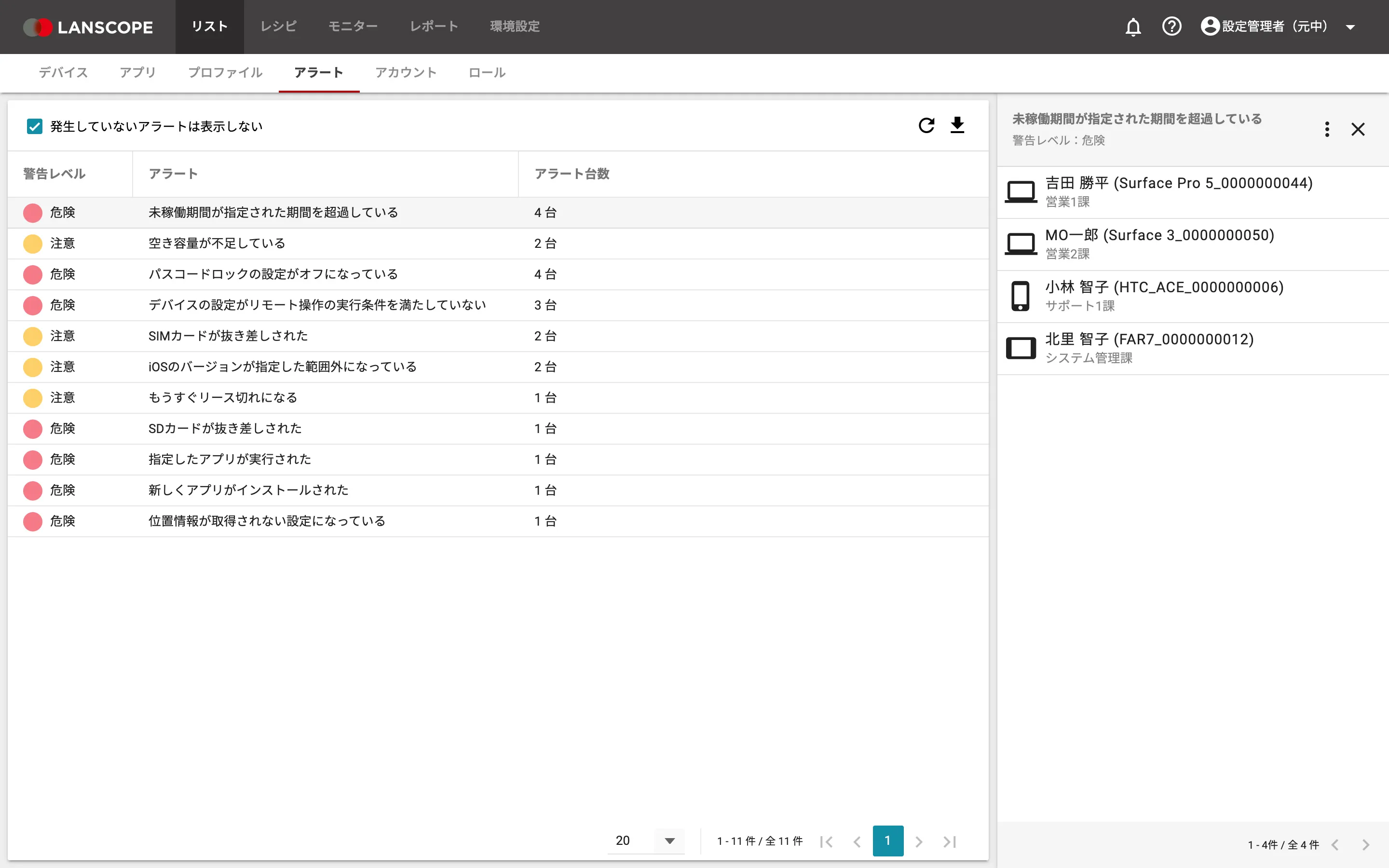Select the アラート tab
This screenshot has height=868, width=1389.
coord(318,72)
